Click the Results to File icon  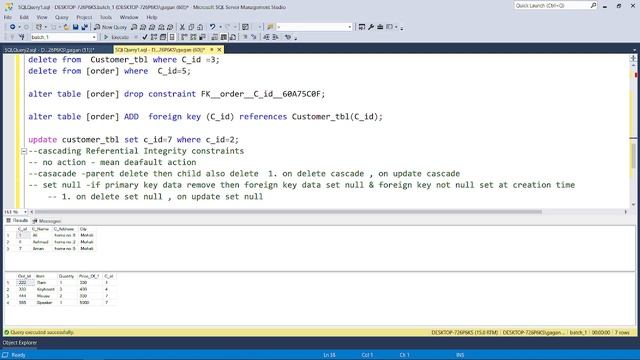coord(233,37)
